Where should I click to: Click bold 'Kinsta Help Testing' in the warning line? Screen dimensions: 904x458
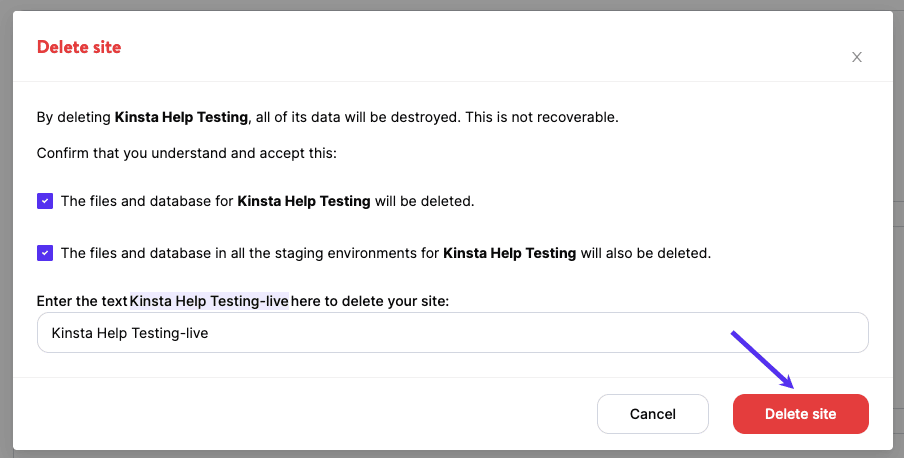click(181, 117)
